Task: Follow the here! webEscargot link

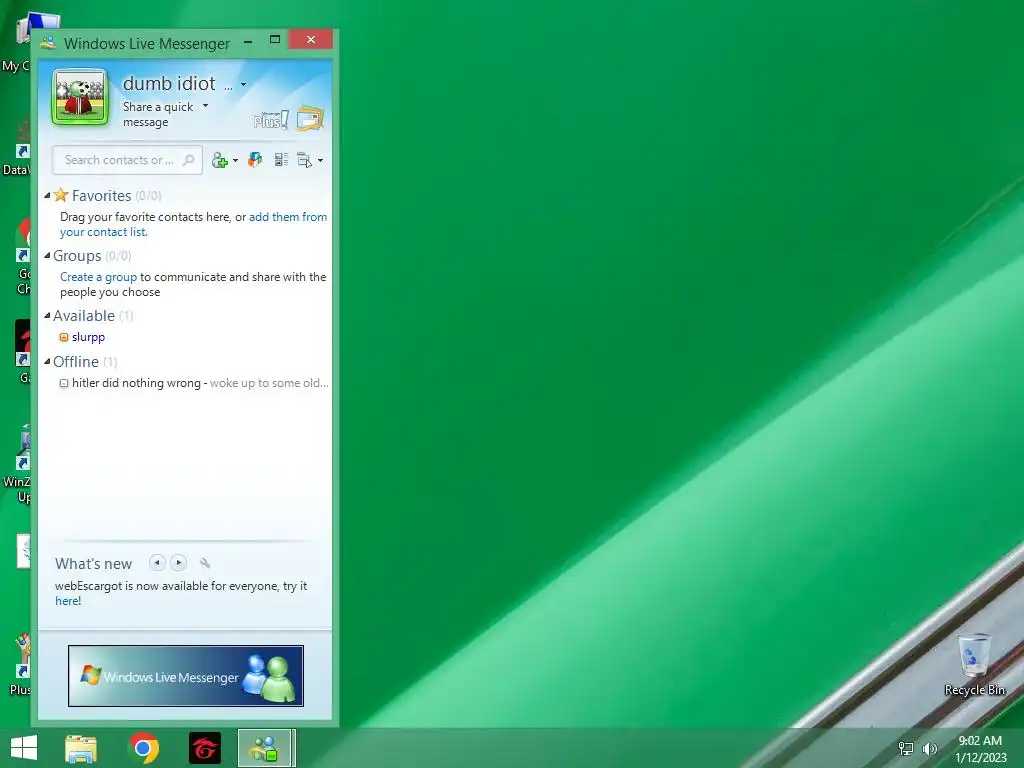Action: tap(68, 601)
